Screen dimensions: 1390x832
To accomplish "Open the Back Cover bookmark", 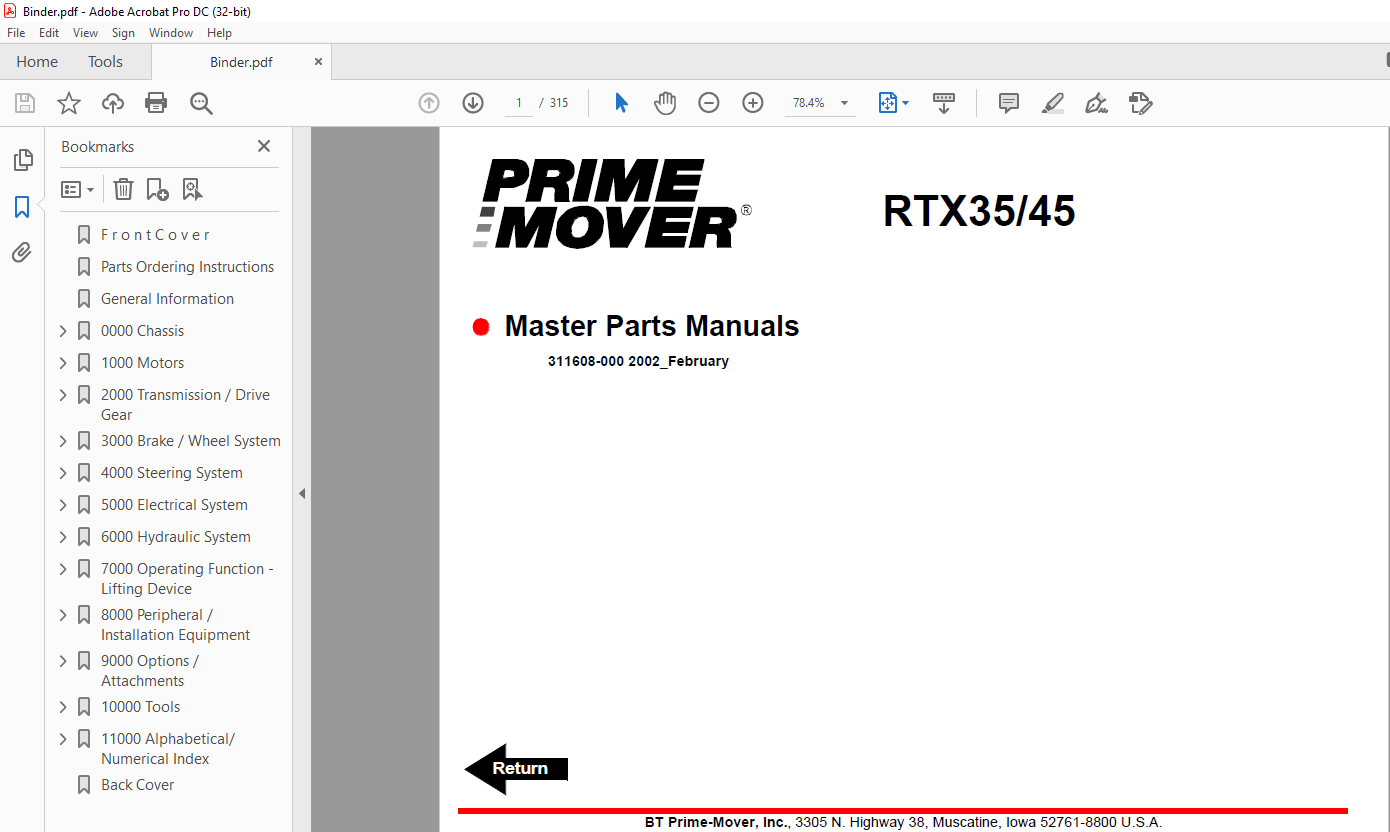I will point(137,785).
